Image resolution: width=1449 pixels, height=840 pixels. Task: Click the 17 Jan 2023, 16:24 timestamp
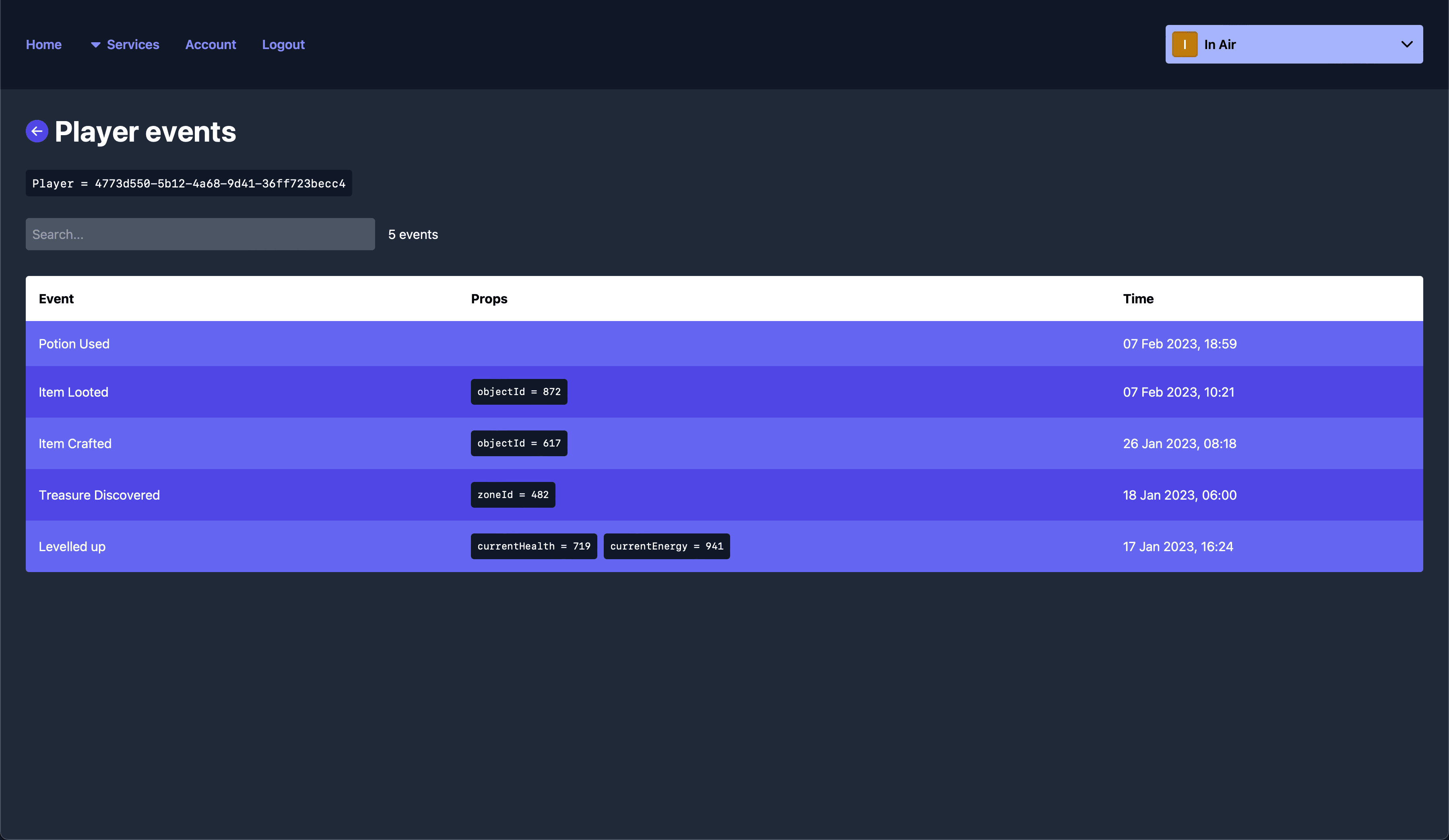tap(1178, 546)
